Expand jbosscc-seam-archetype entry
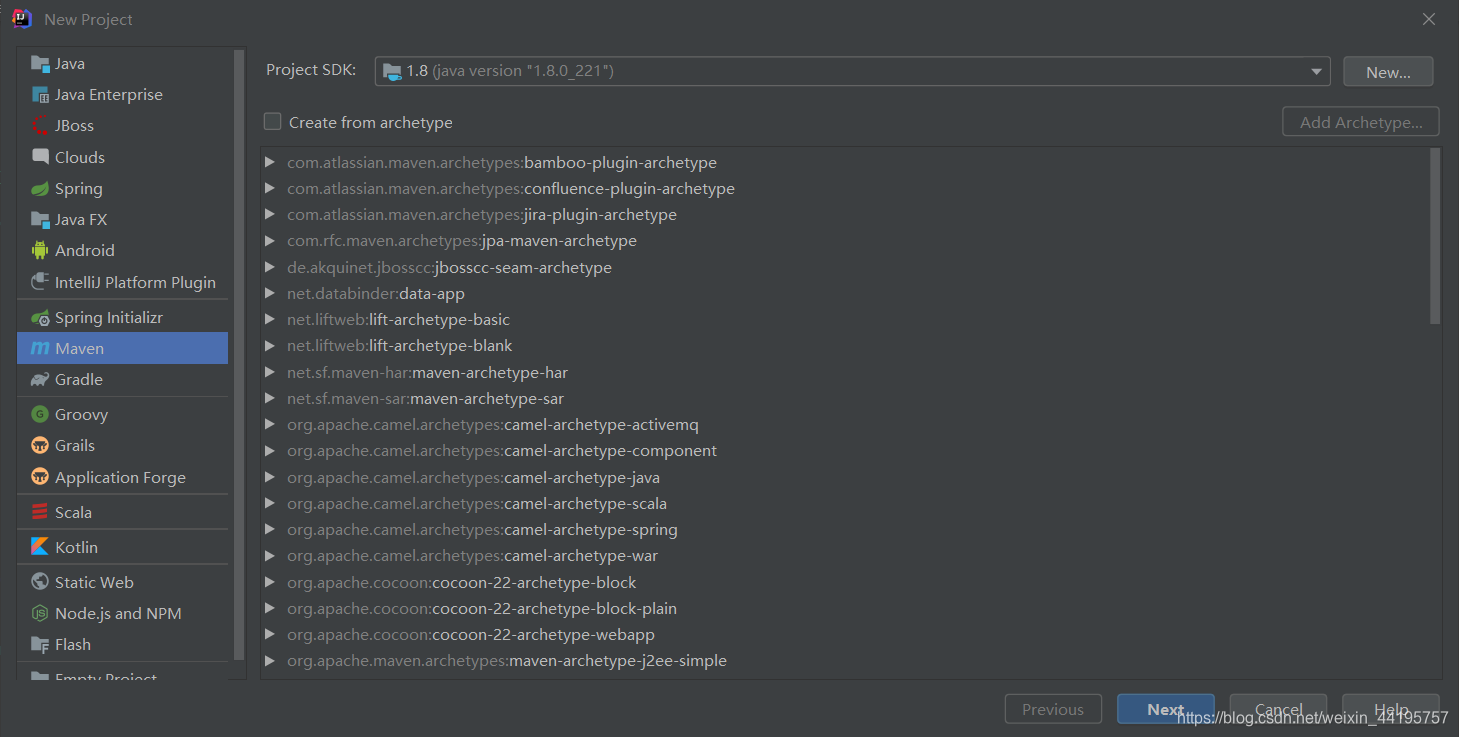Viewport: 1459px width, 737px height. pos(269,267)
